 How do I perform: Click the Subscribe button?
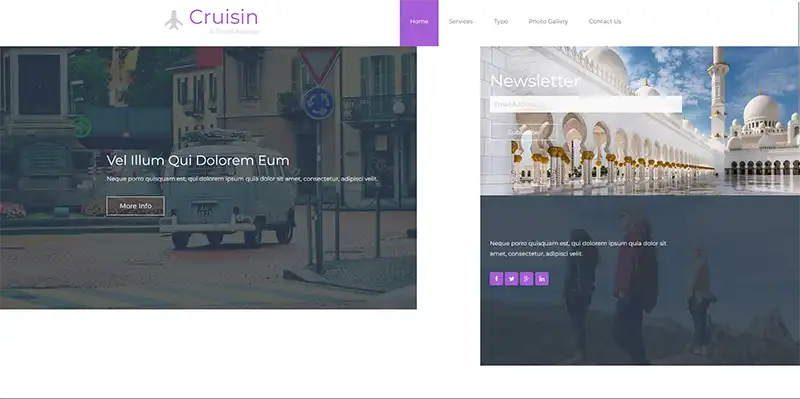pyautogui.click(x=523, y=133)
